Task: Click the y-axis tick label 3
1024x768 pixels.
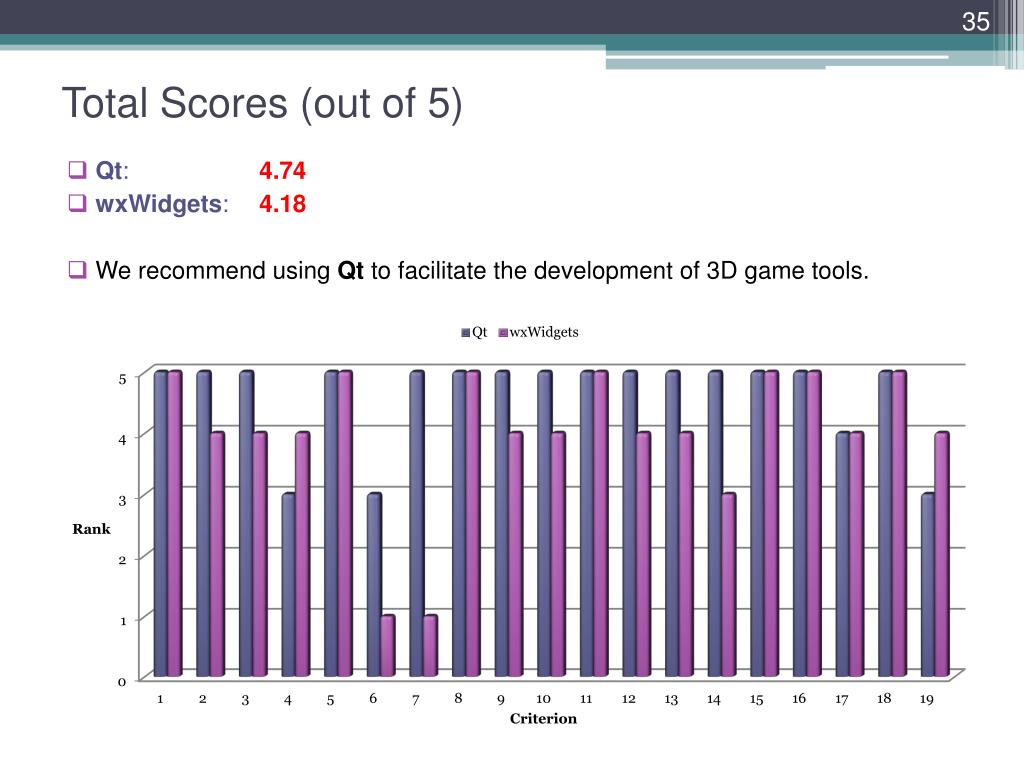Action: pos(122,501)
